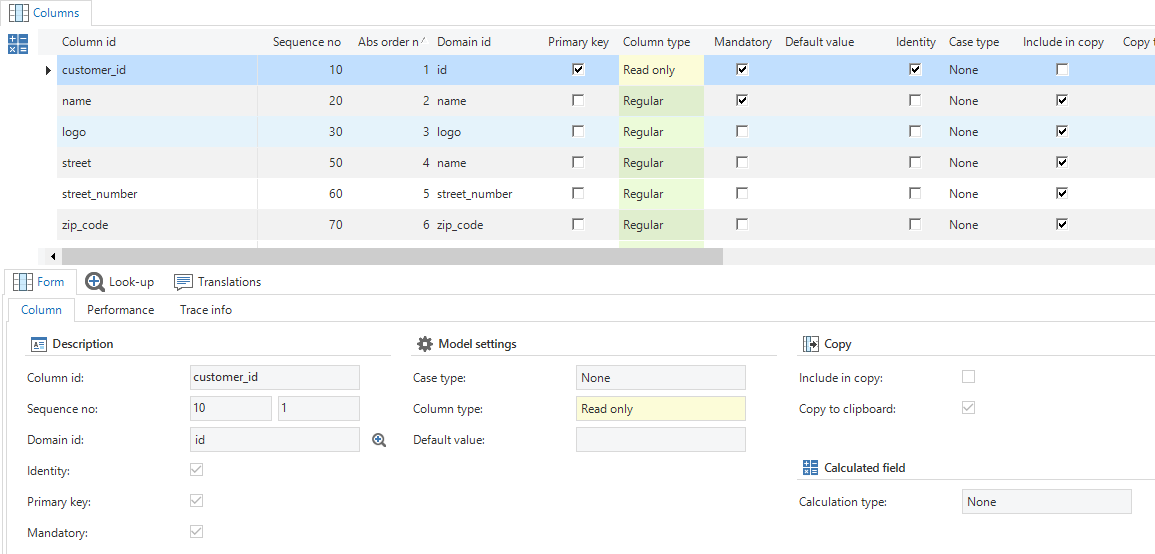The width and height of the screenshot is (1155, 554).
Task: Click the Translations tab speech icon
Action: (x=183, y=282)
